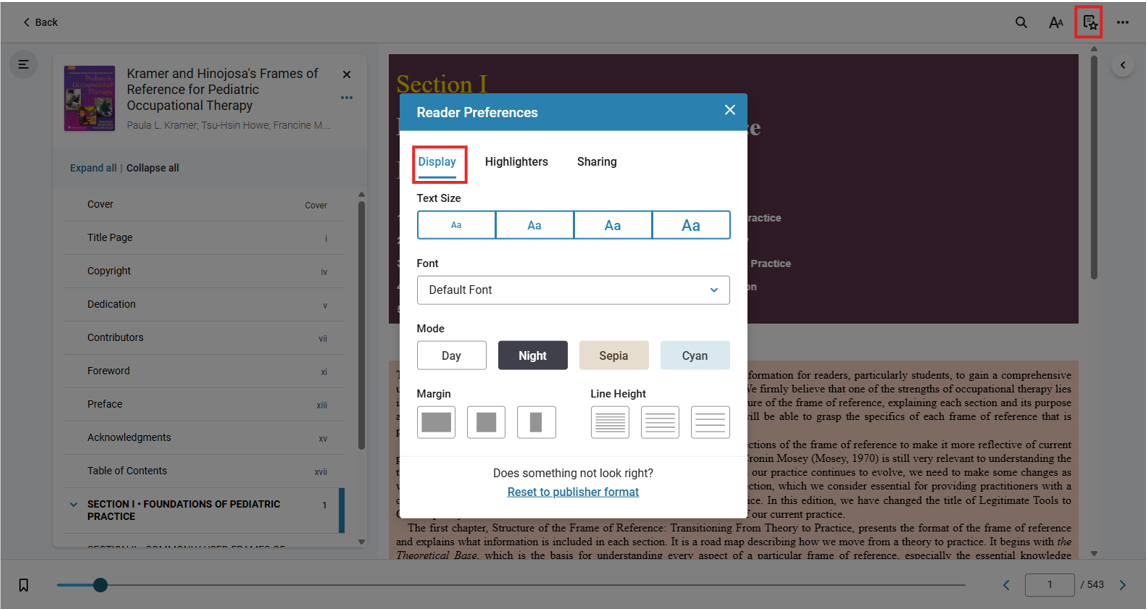Go to the previous page arrow
1147x610 pixels.
coord(1007,585)
